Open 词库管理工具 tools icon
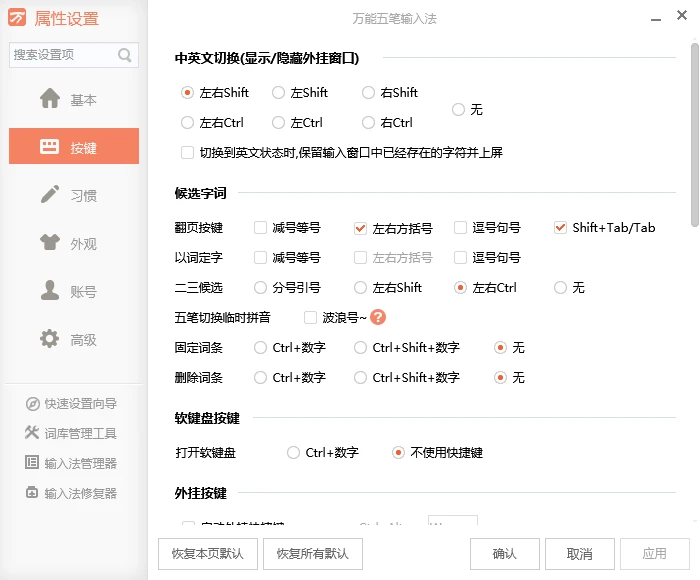Image resolution: width=700 pixels, height=580 pixels. (33, 434)
